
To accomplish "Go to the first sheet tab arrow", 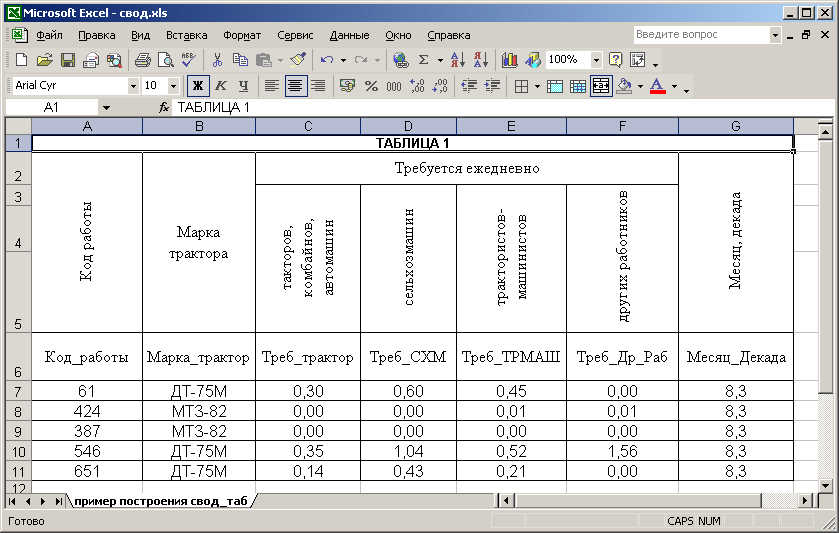I will [12, 501].
